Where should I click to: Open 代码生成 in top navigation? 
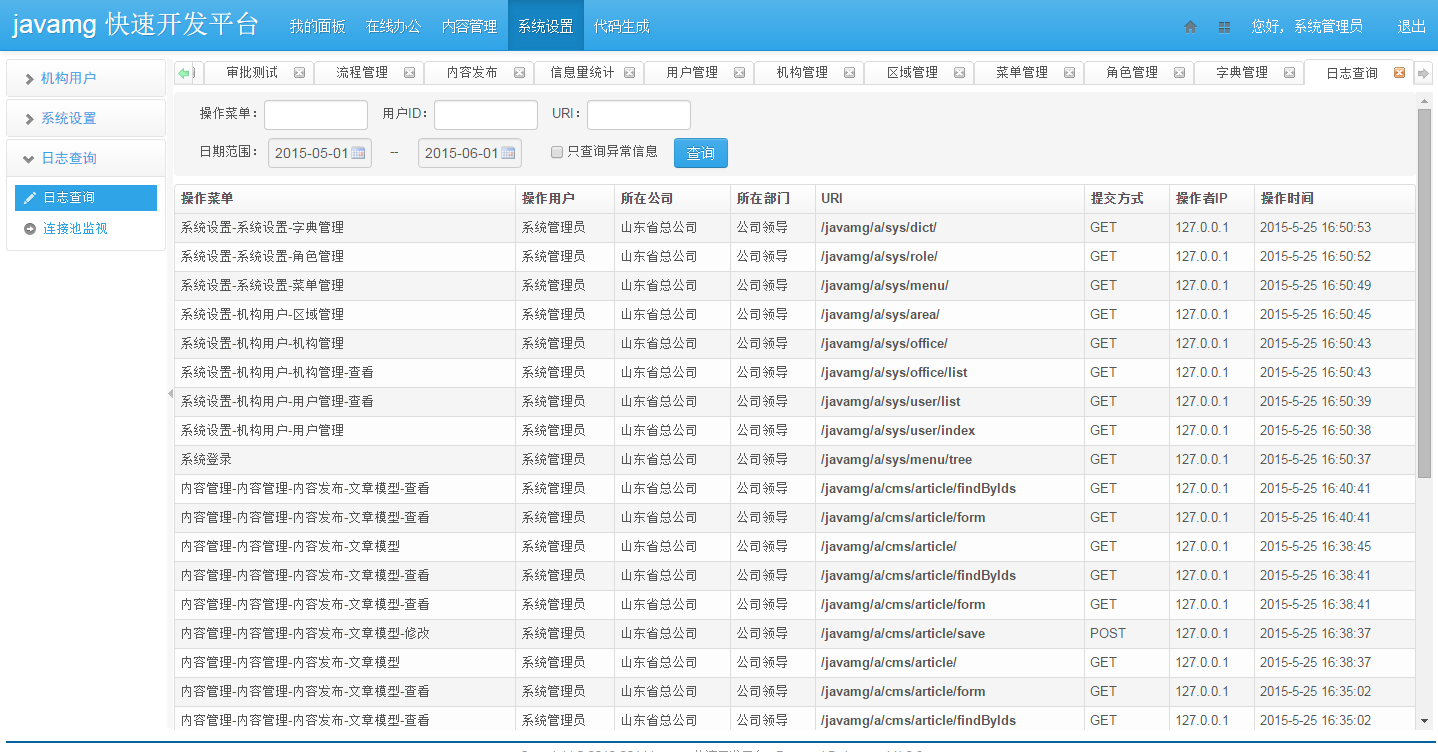[x=622, y=26]
